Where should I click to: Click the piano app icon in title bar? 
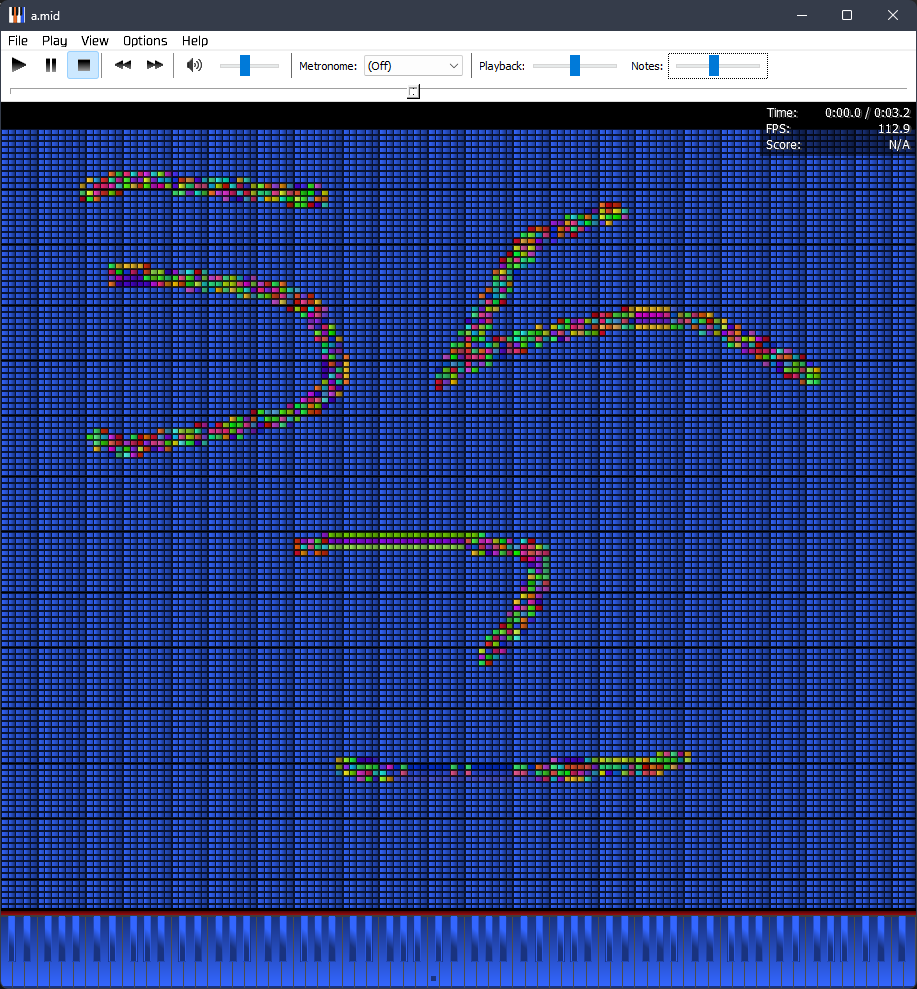pos(17,15)
